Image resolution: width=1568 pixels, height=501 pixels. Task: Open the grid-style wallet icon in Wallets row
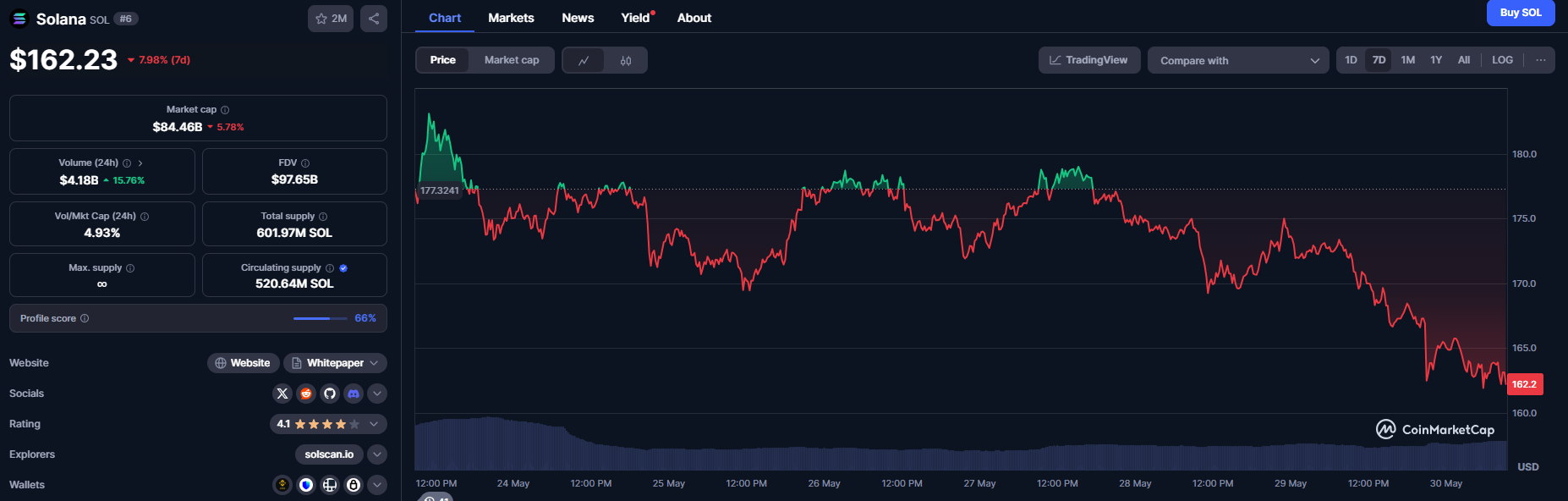click(x=330, y=485)
